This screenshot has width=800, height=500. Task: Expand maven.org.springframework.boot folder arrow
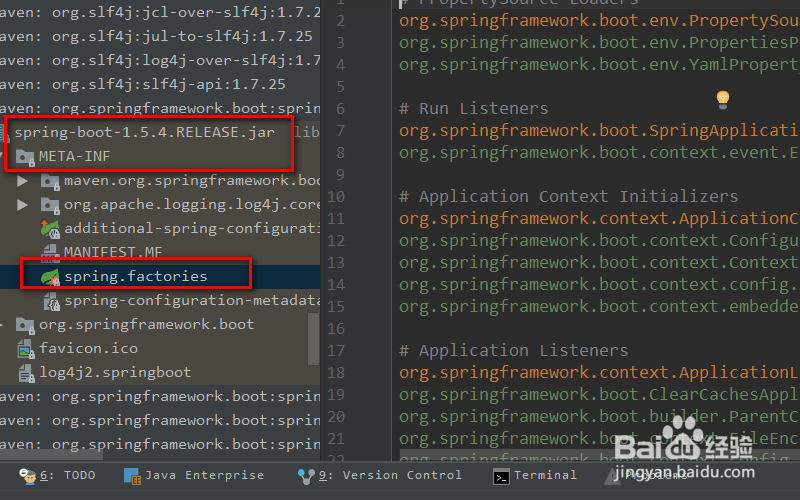(22, 181)
